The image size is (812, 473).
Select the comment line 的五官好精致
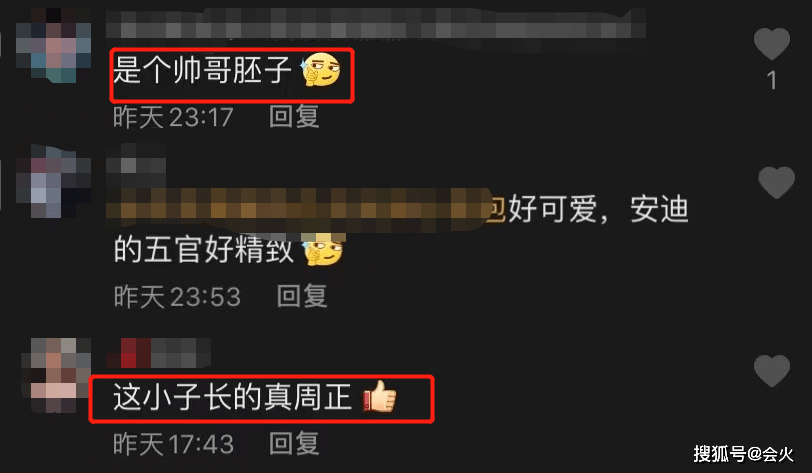pyautogui.click(x=204, y=250)
